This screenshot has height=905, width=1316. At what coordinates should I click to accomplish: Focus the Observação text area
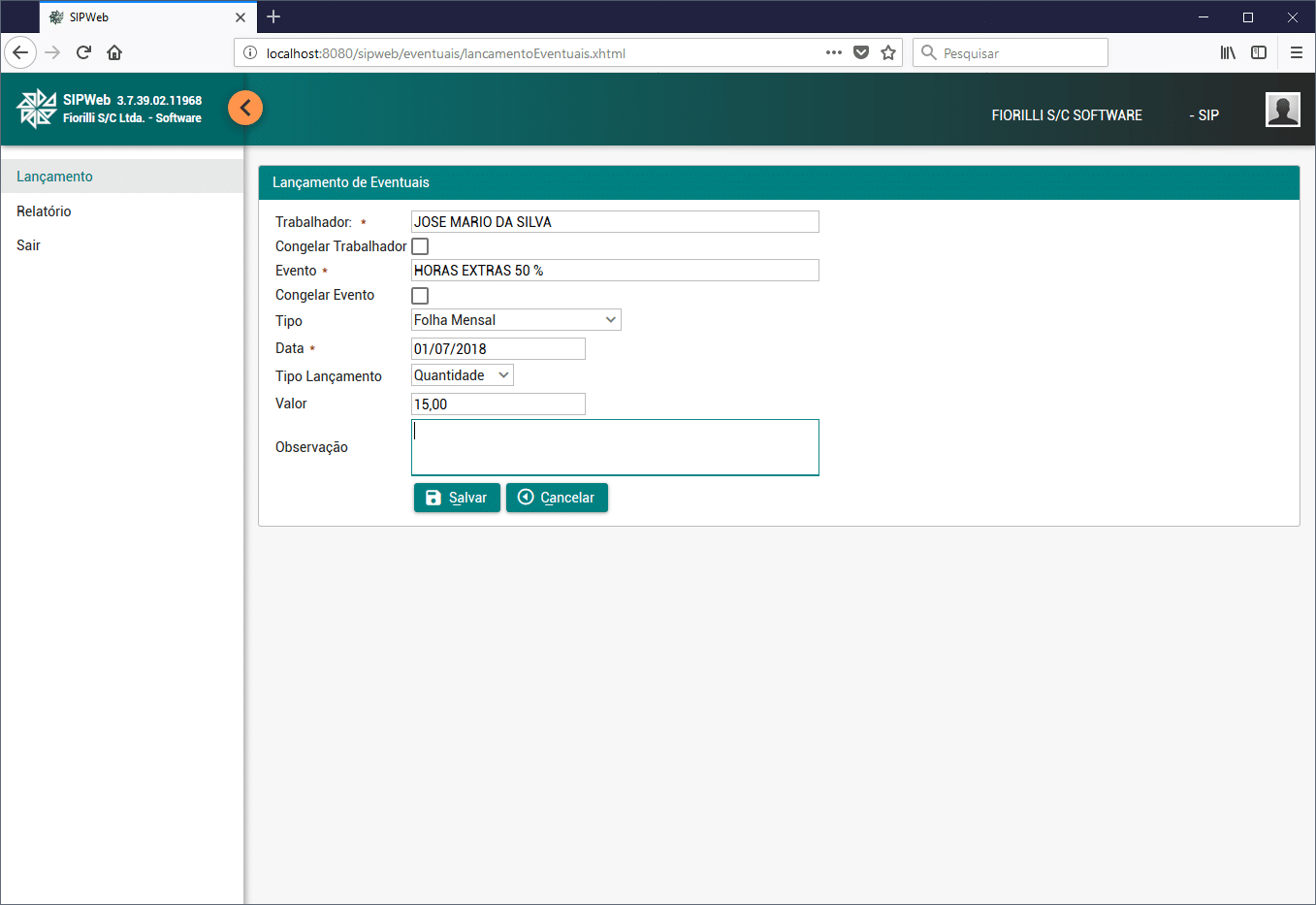(615, 447)
